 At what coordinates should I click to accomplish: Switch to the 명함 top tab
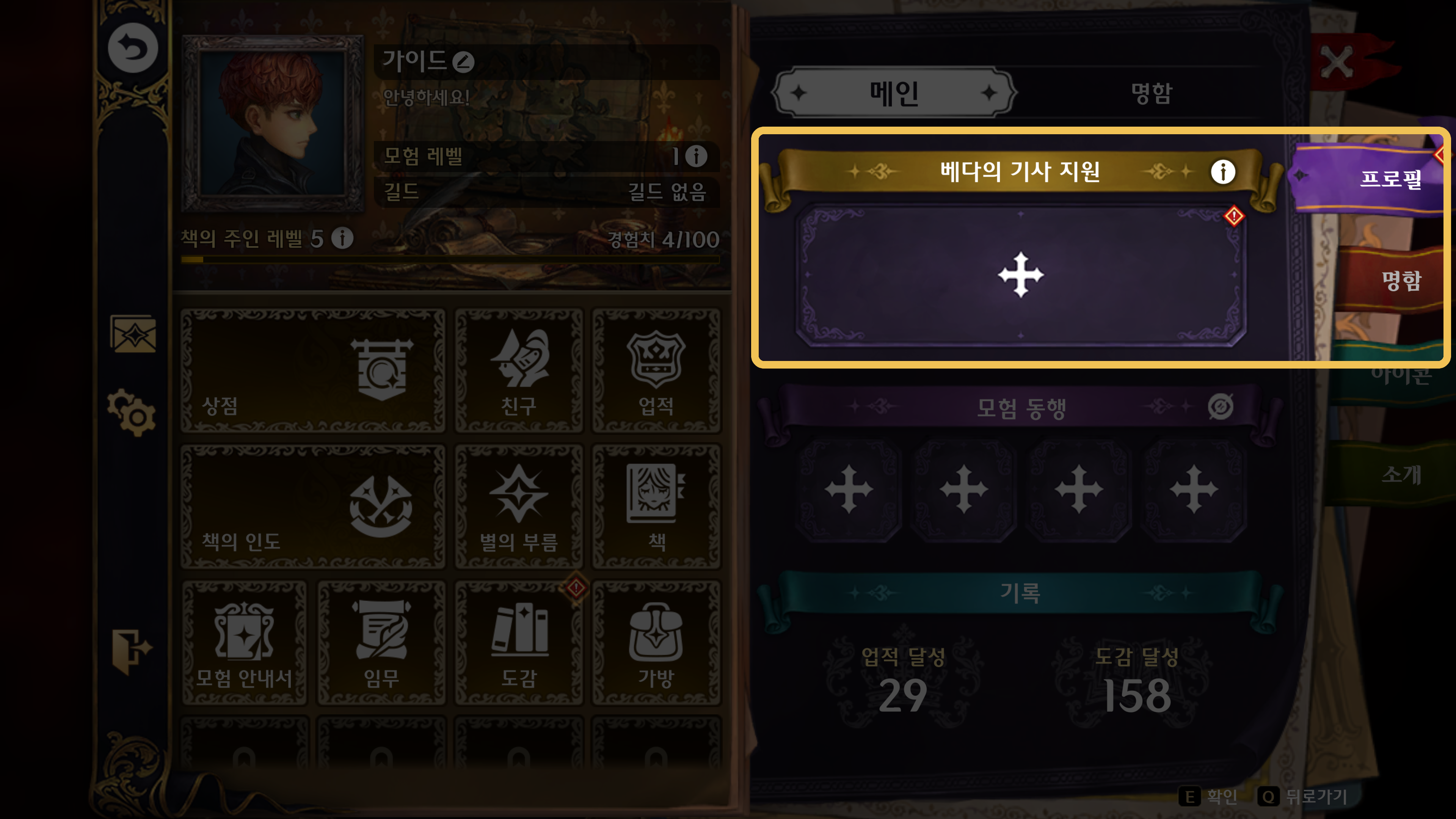(1152, 93)
